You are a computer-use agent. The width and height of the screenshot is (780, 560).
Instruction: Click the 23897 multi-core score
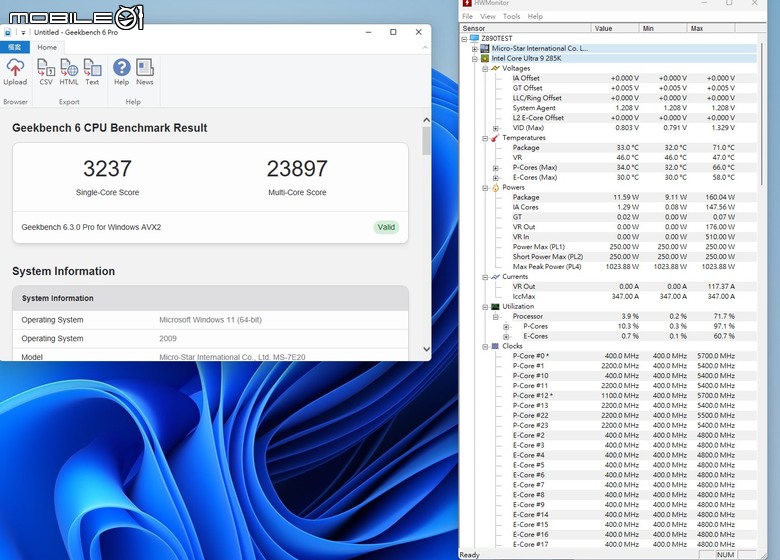(297, 169)
